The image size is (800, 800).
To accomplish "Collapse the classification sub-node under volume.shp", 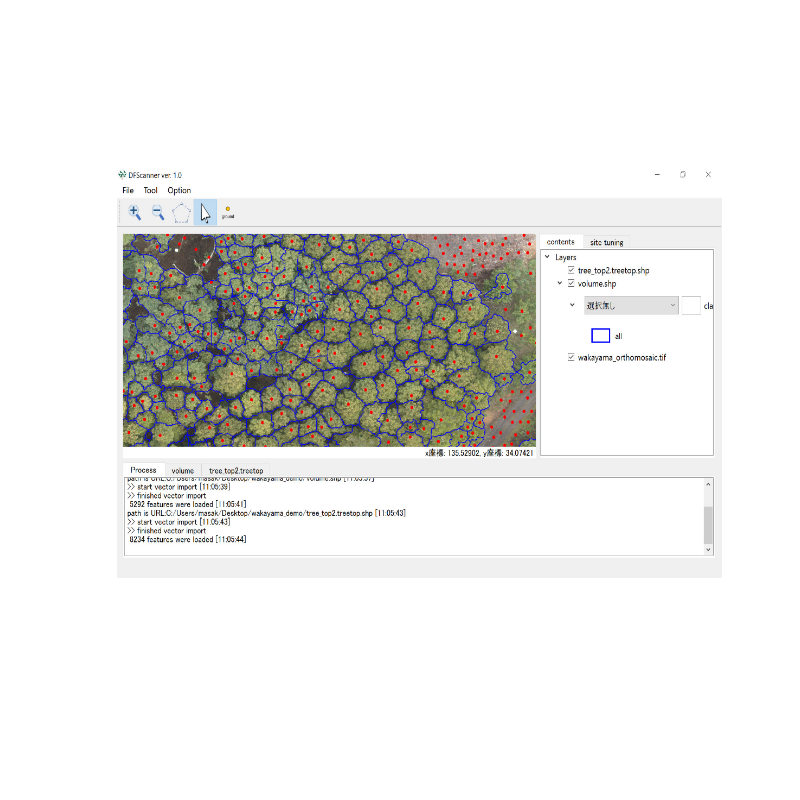I will 572,305.
